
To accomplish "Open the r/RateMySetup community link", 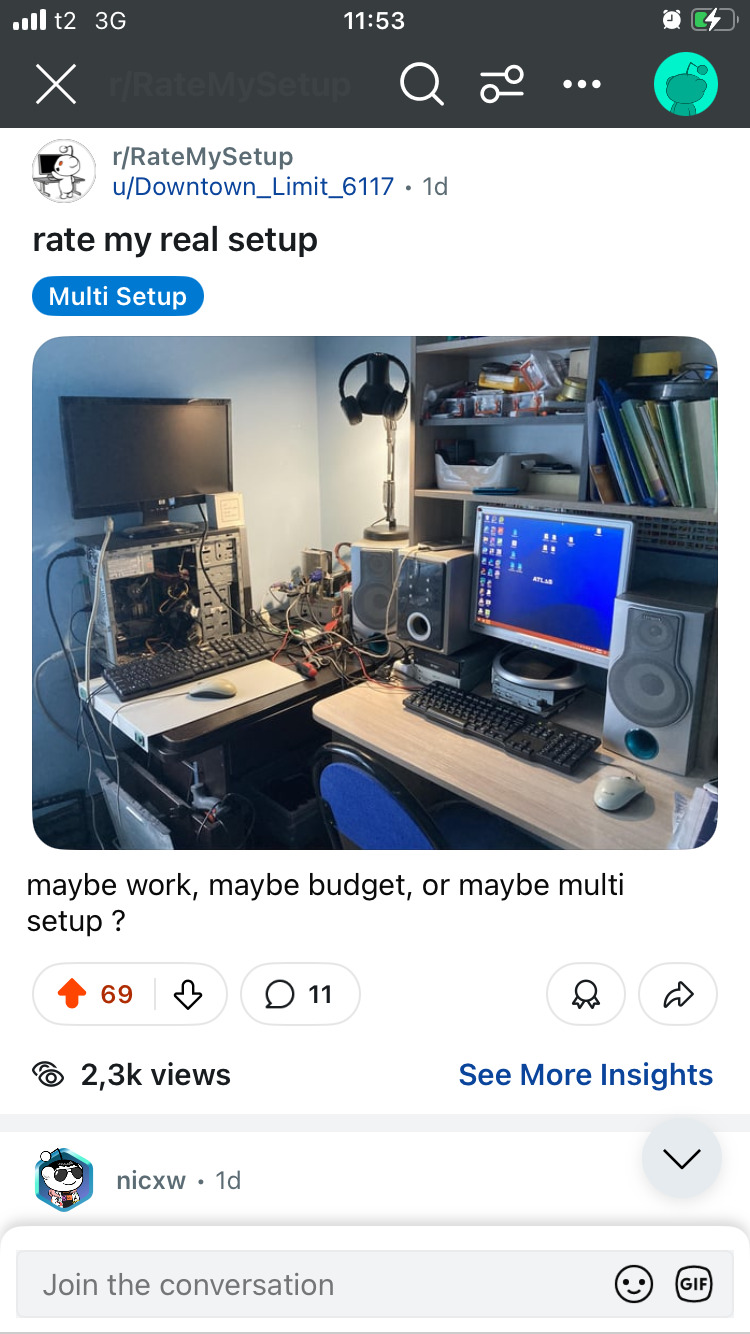I will (203, 156).
